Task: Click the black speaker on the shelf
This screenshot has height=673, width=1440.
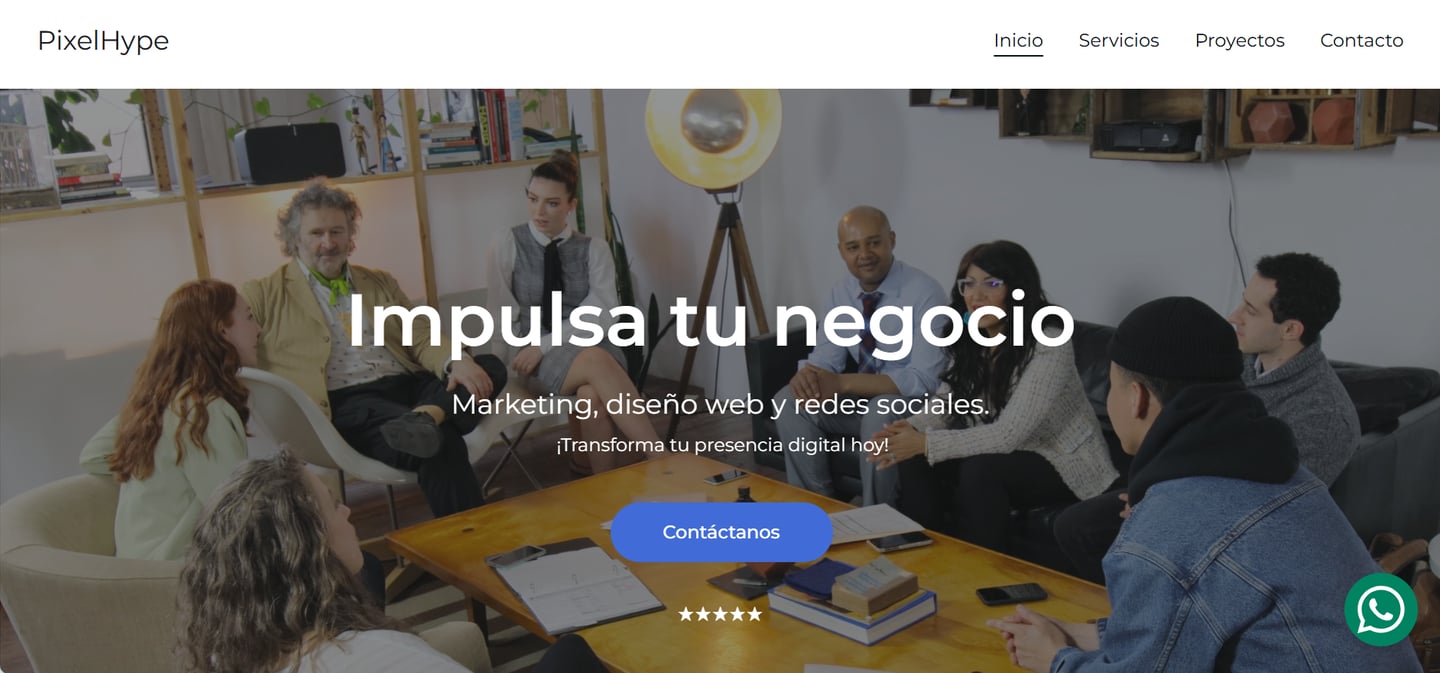Action: pos(290,152)
